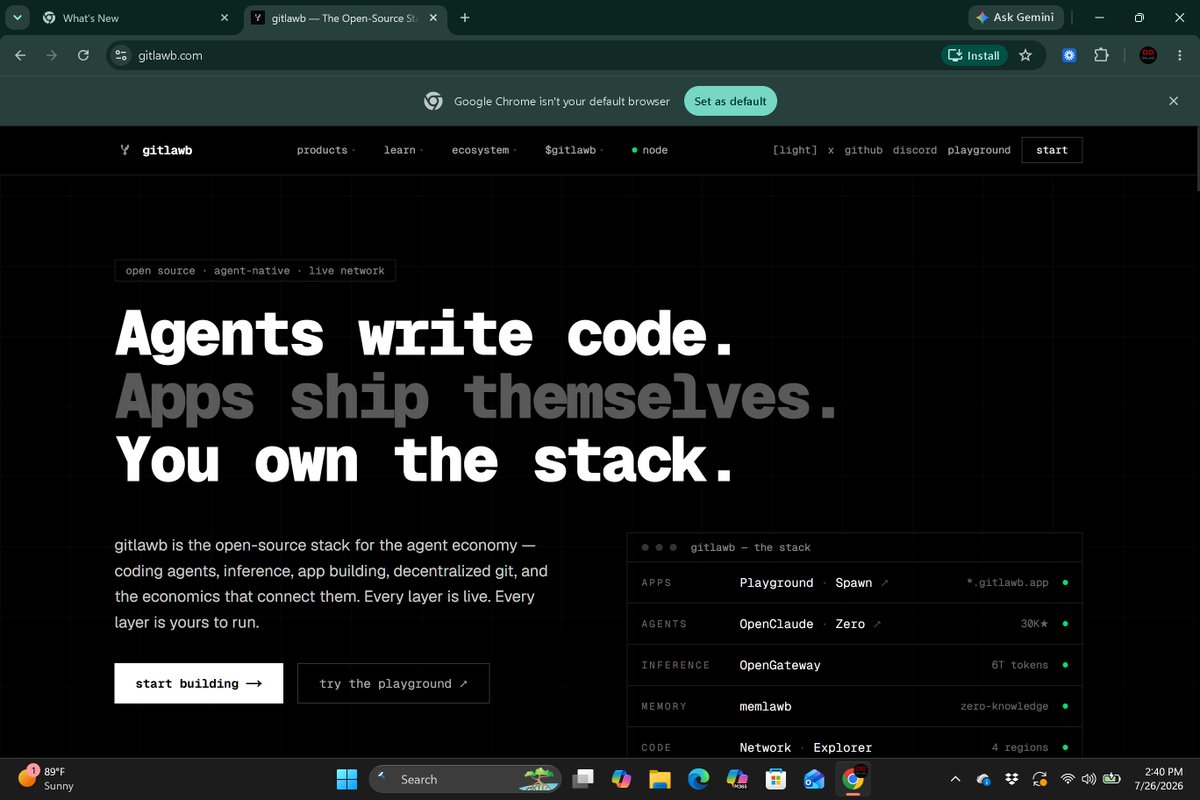Open File Explorer from the taskbar
This screenshot has width=1200, height=800.
tap(659, 779)
